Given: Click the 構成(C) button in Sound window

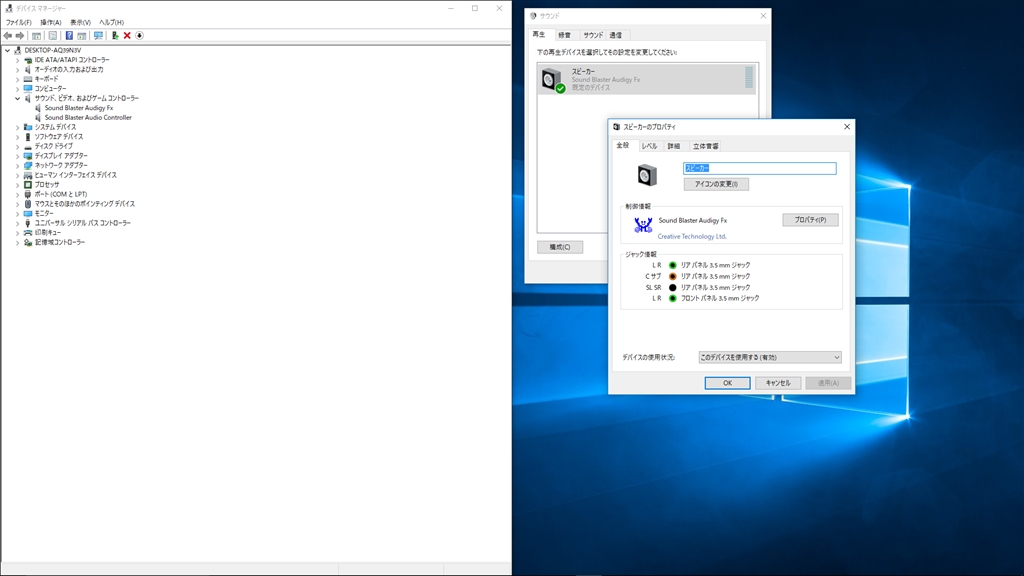Looking at the screenshot, I should click(560, 248).
